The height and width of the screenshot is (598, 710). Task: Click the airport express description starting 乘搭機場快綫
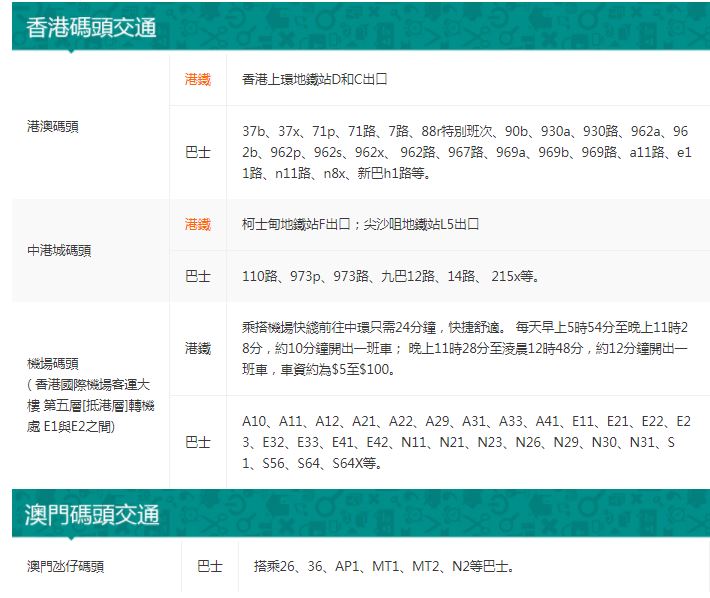[x=466, y=348]
